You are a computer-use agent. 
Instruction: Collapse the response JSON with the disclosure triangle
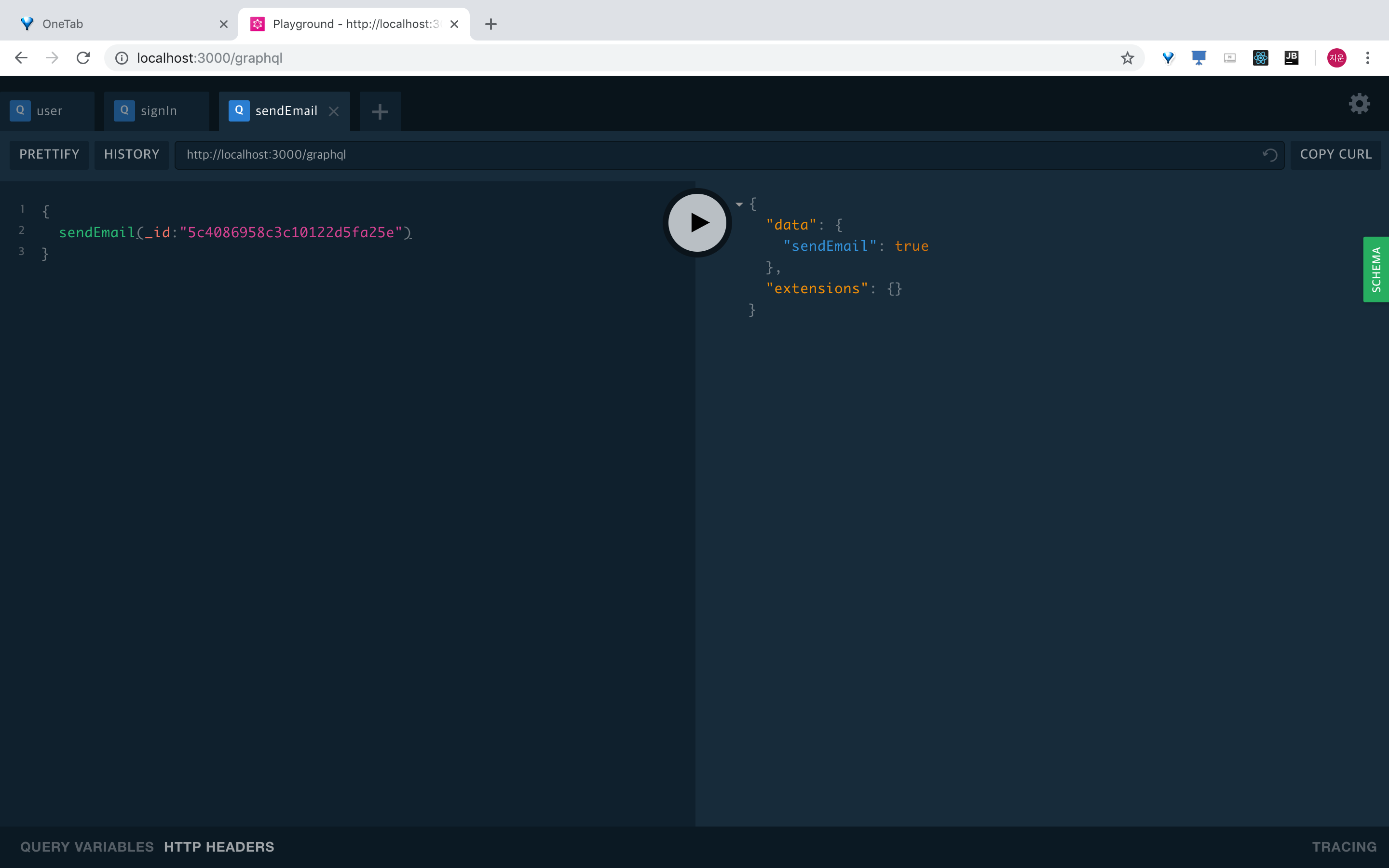tap(739, 204)
